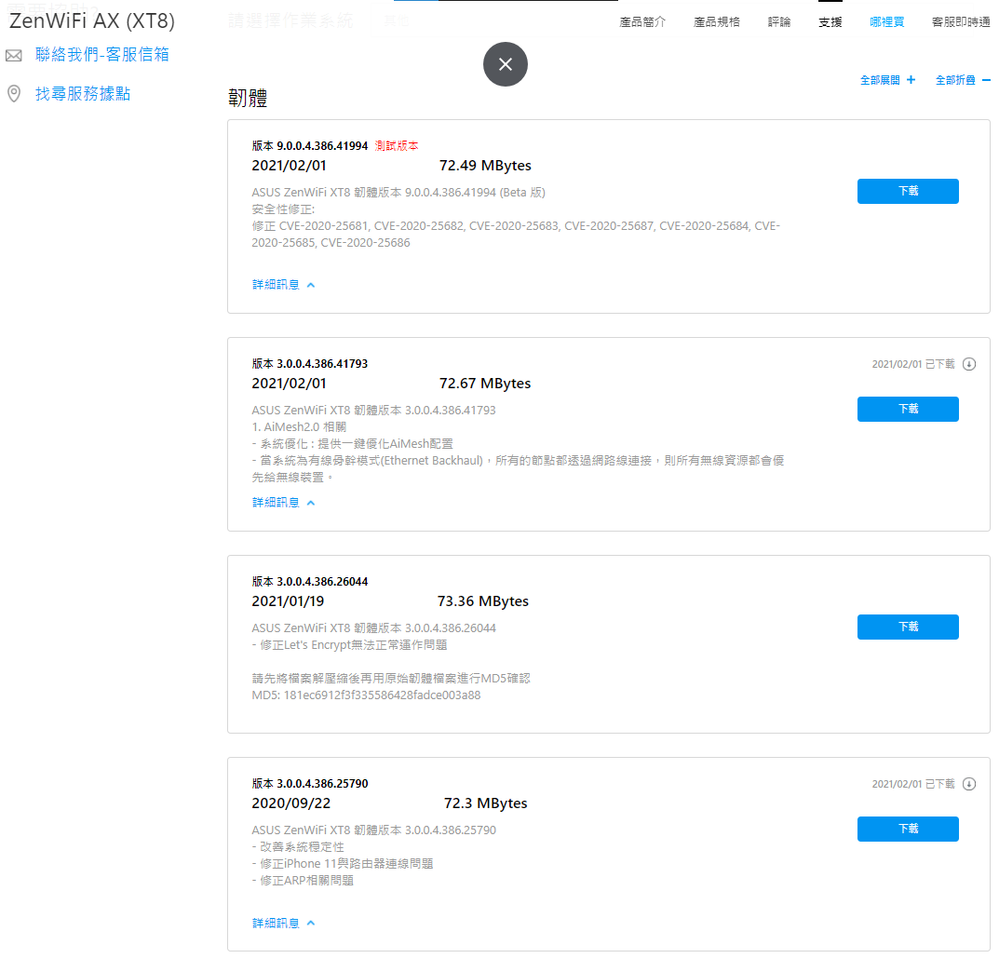This screenshot has height=958, width=999.
Task: Select the 支援 tab
Action: (830, 22)
